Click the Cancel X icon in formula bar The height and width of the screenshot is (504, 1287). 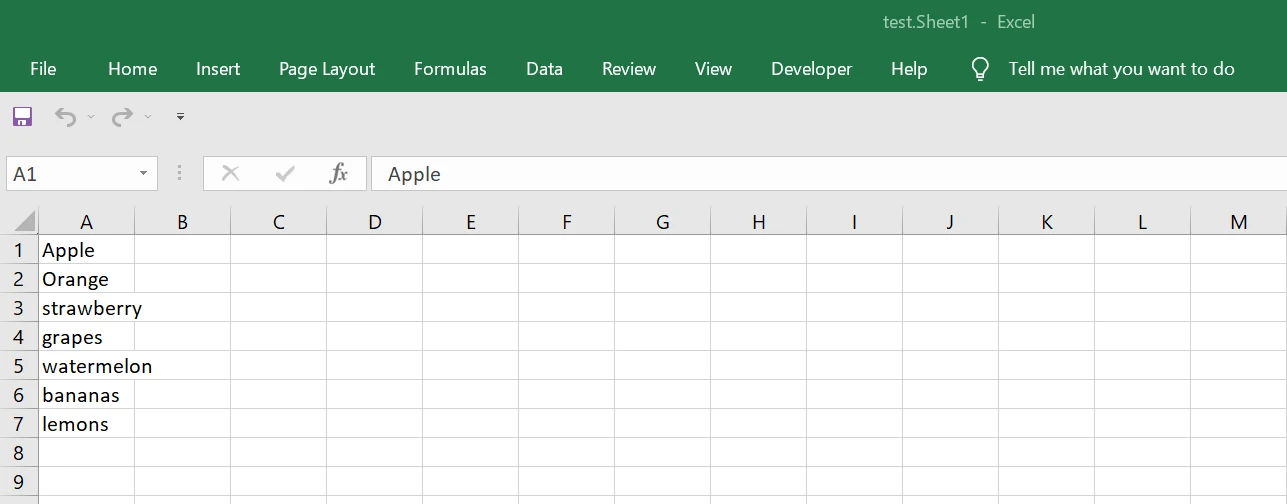click(x=230, y=174)
